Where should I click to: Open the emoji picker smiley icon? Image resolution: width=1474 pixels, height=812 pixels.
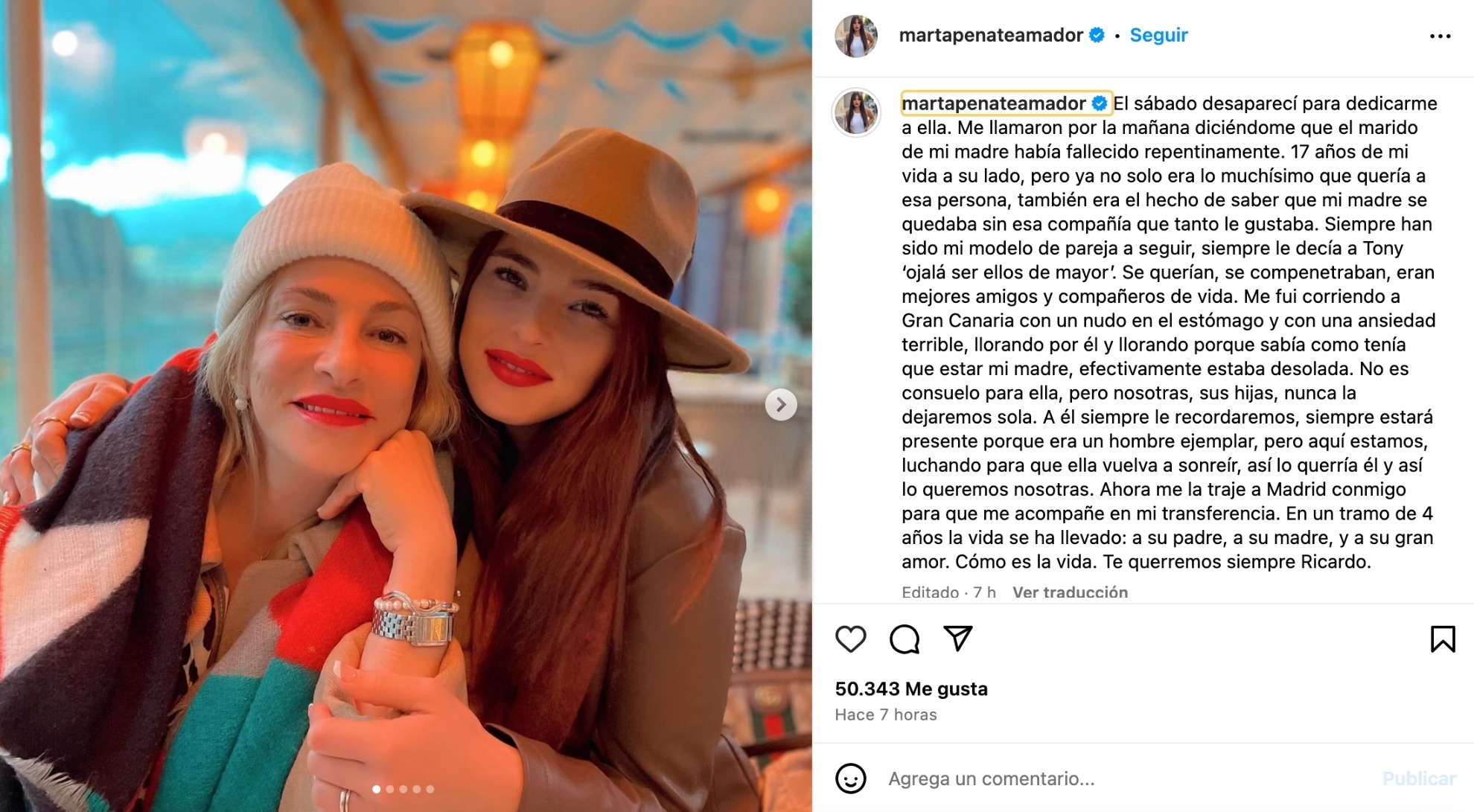coord(850,779)
